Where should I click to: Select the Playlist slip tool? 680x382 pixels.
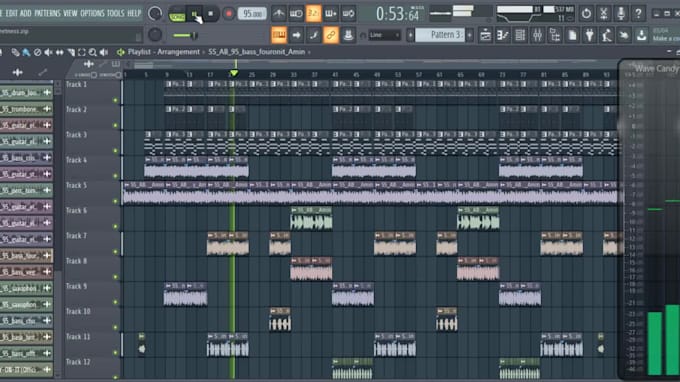tap(59, 52)
